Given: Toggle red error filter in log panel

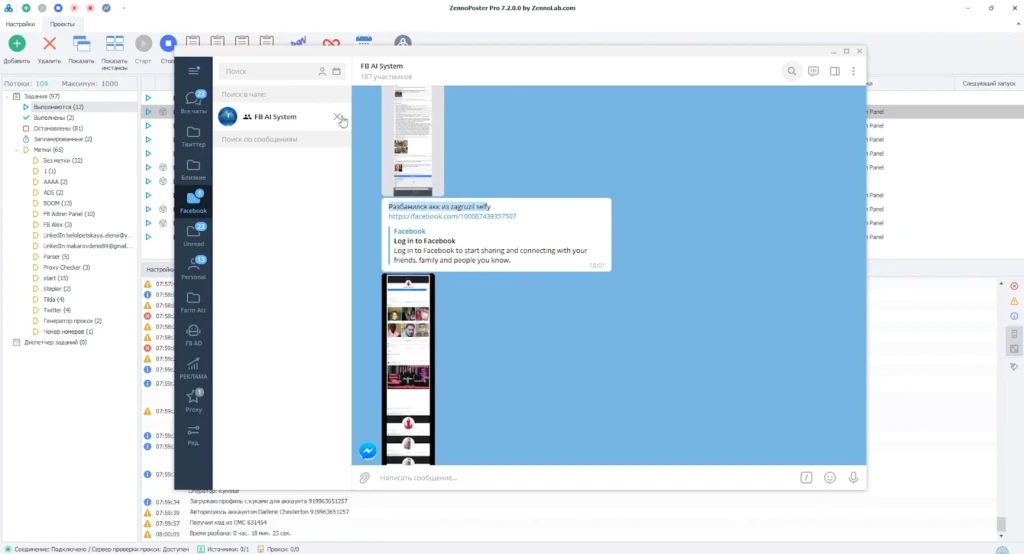Looking at the screenshot, I should (1014, 286).
